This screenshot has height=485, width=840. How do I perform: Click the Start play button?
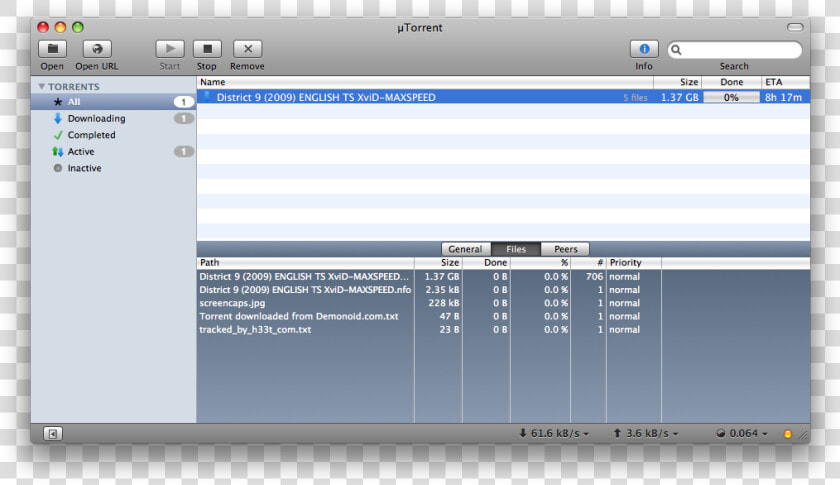(170, 49)
